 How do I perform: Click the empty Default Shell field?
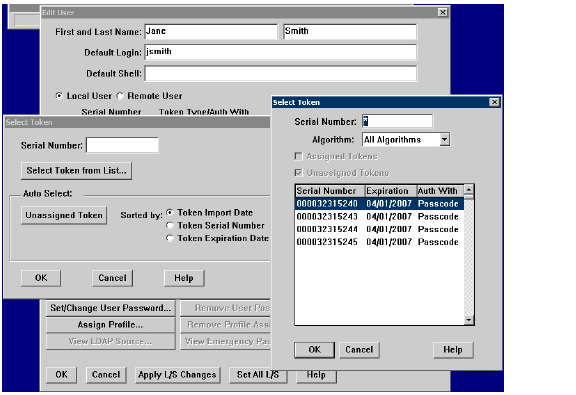click(x=281, y=73)
